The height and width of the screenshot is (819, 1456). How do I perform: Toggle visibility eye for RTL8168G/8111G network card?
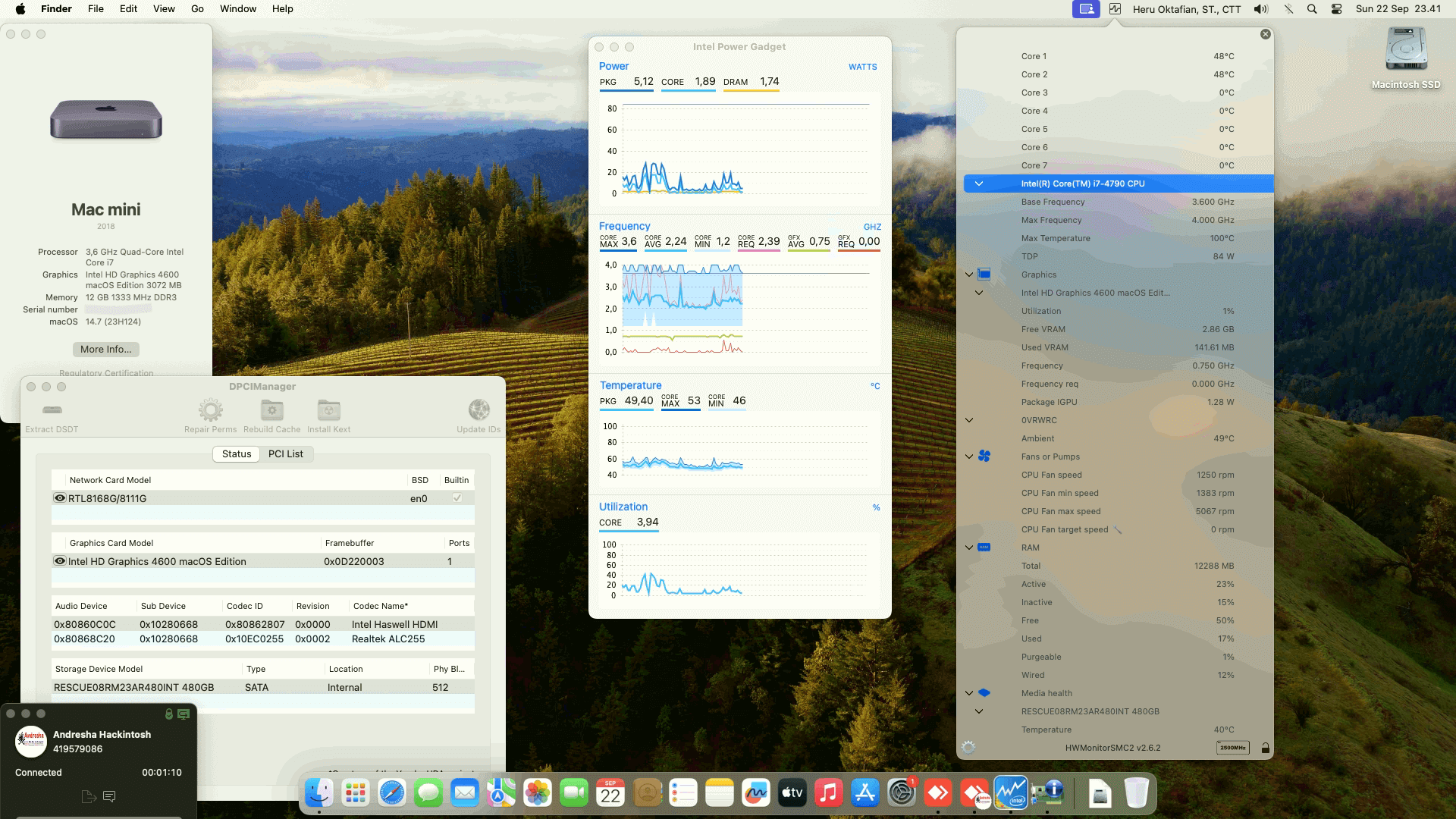pyautogui.click(x=60, y=498)
